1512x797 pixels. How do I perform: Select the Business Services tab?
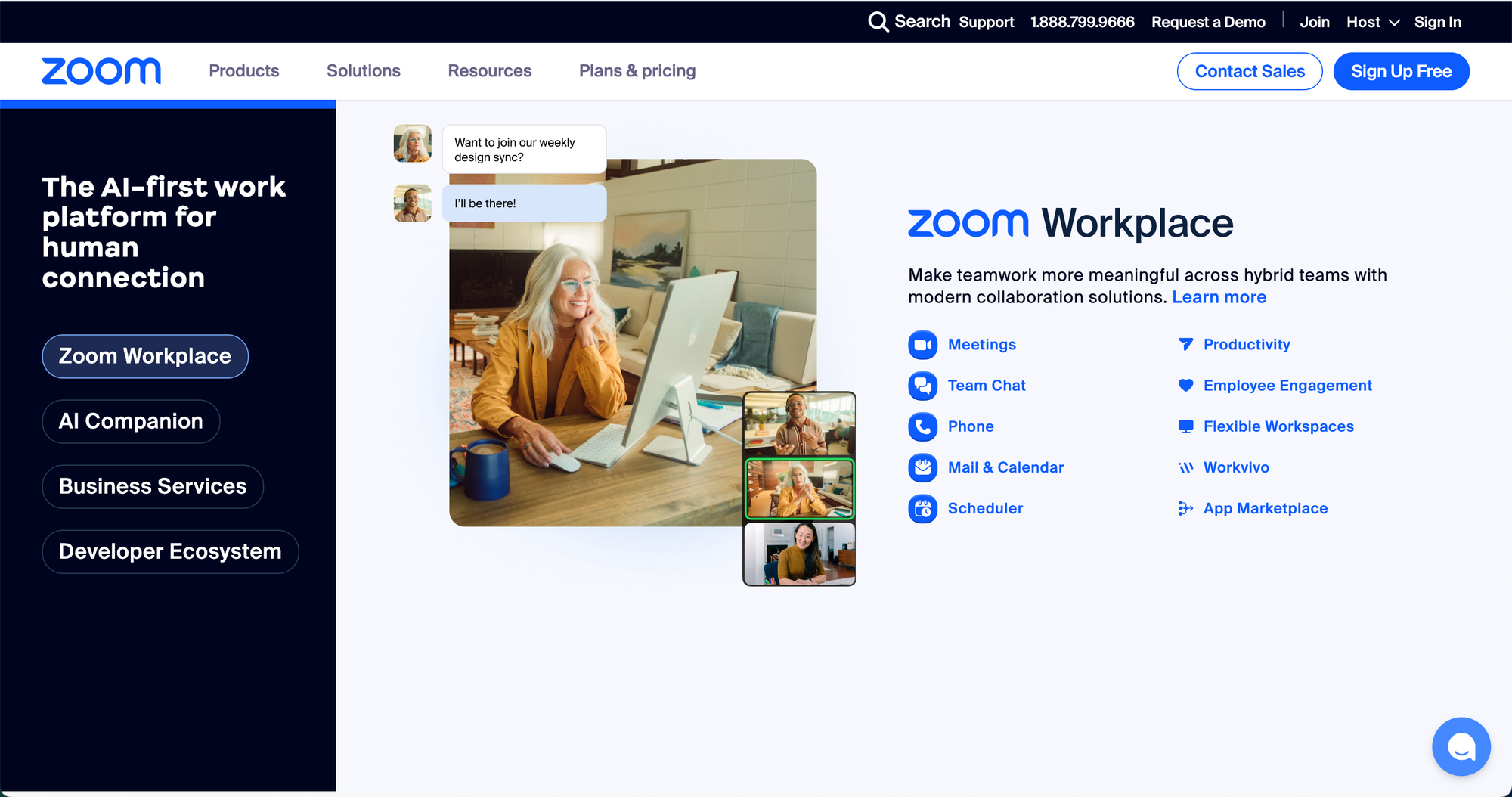153,486
